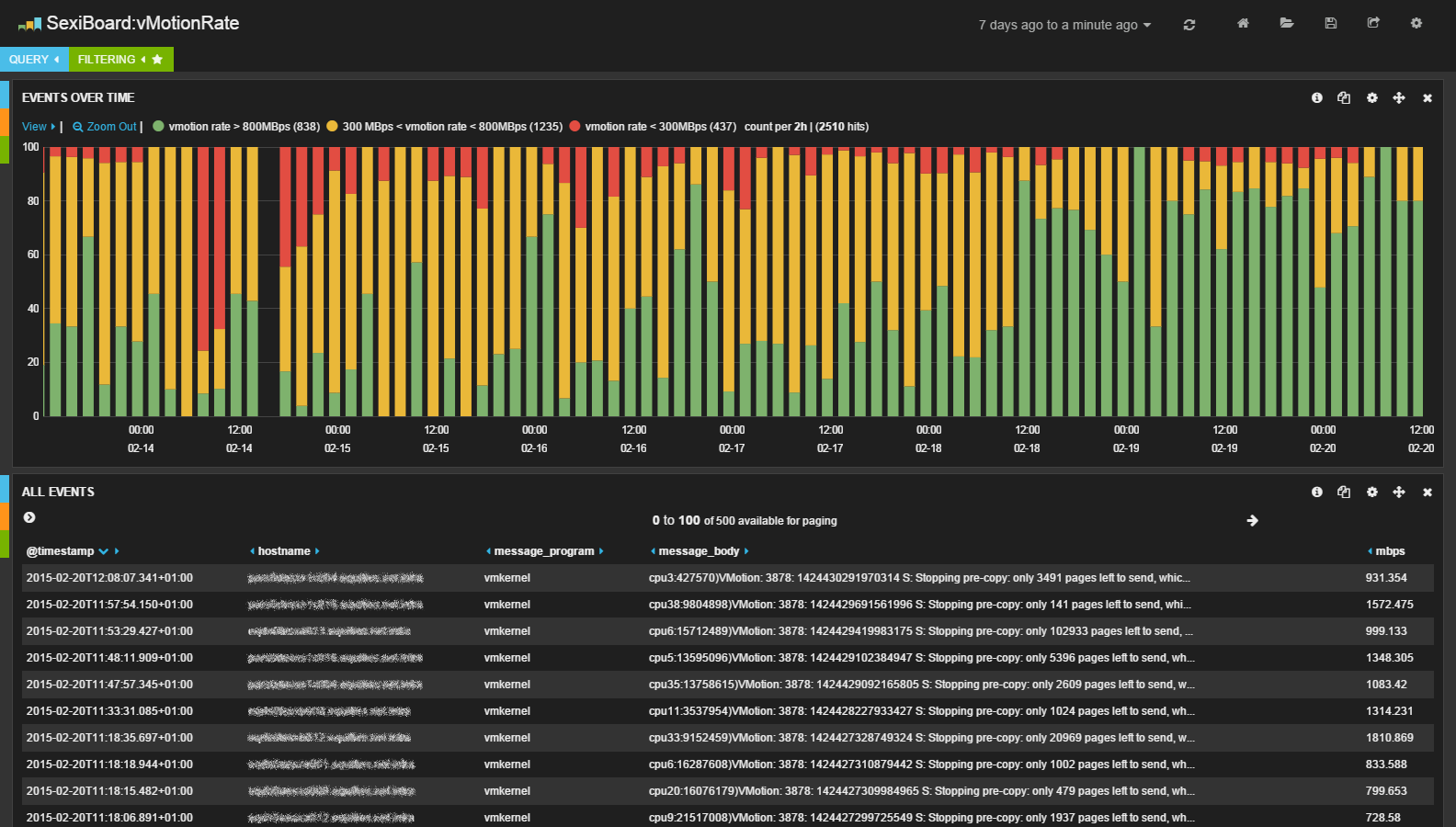Configure All Events panel settings gear
The image size is (1456, 827).
1371,492
